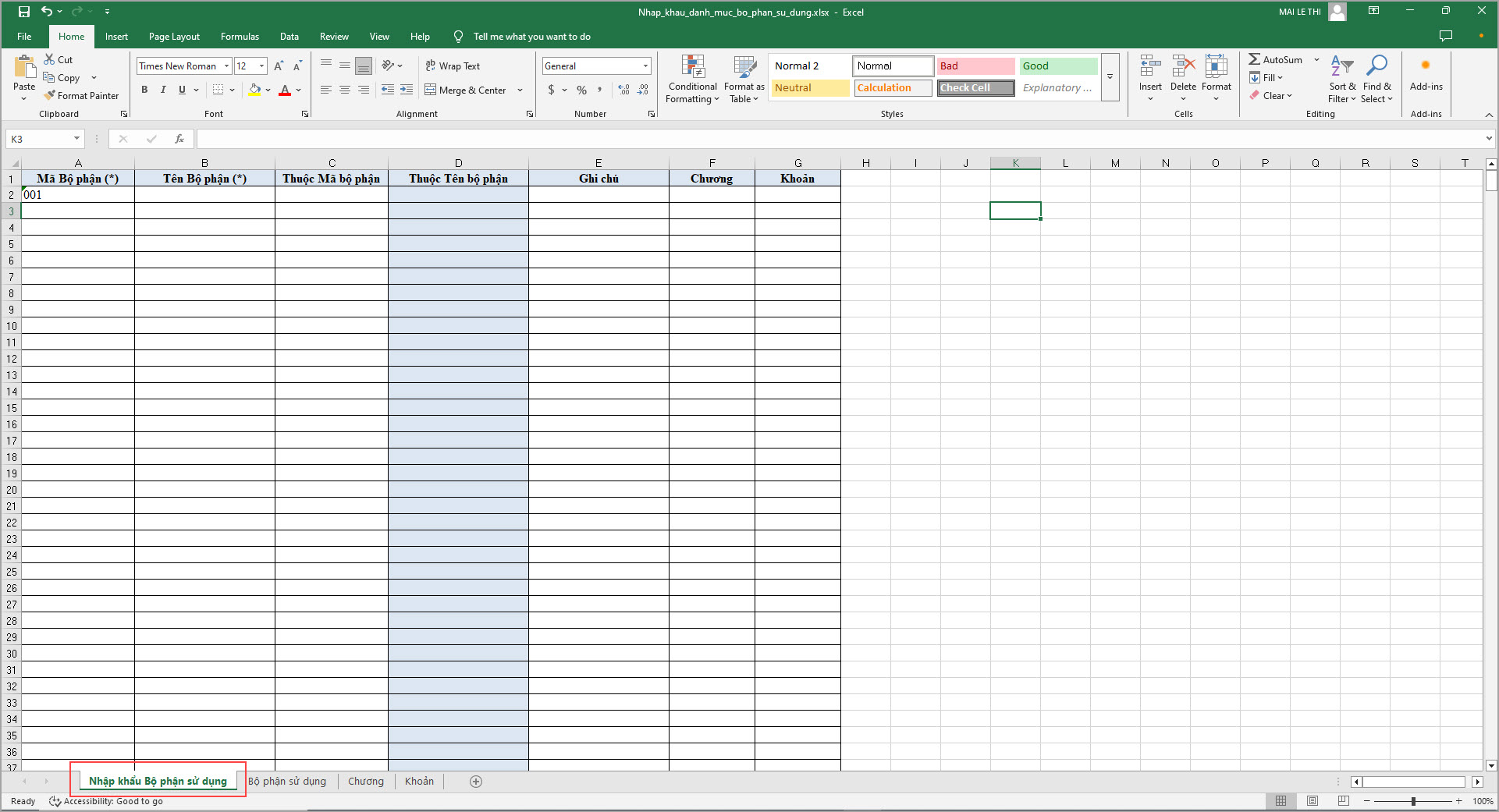Switch to the Insert ribbon tab
Viewport: 1499px width, 812px height.
[116, 37]
